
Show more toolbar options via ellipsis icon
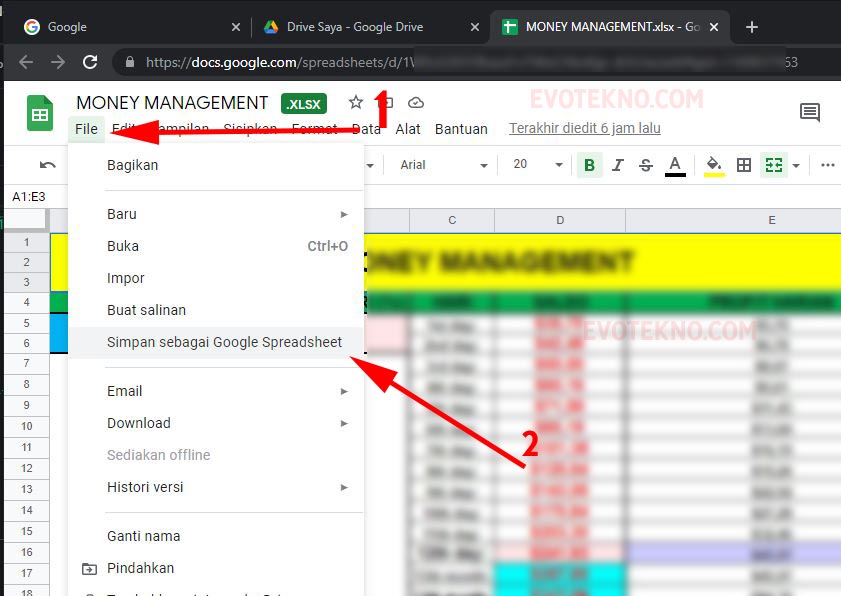[x=828, y=164]
